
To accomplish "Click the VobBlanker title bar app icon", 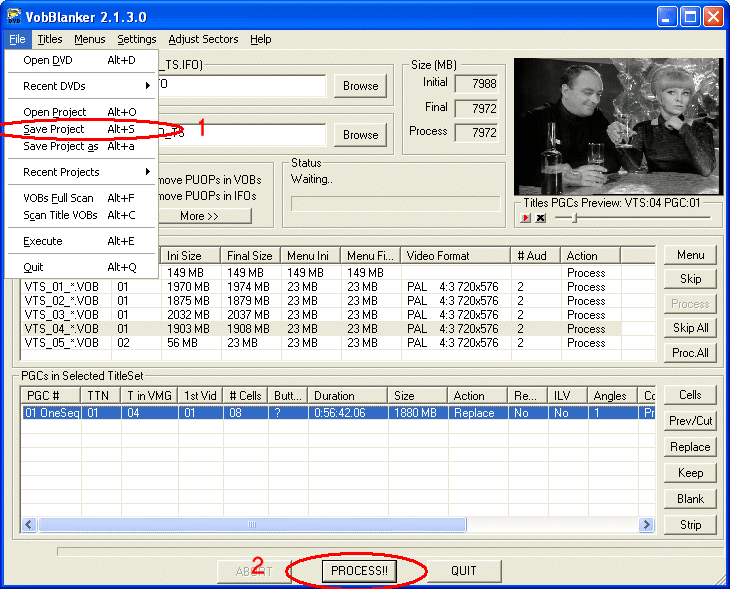I will (x=14, y=16).
